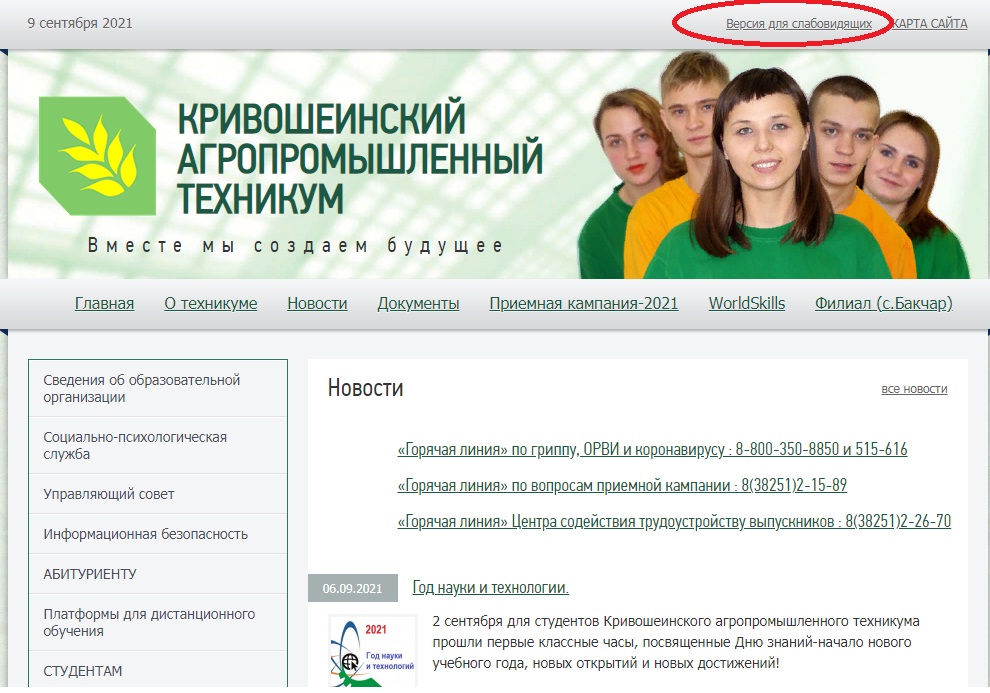Open the WorldSkills navigation item
This screenshot has width=990, height=693.
746,304
